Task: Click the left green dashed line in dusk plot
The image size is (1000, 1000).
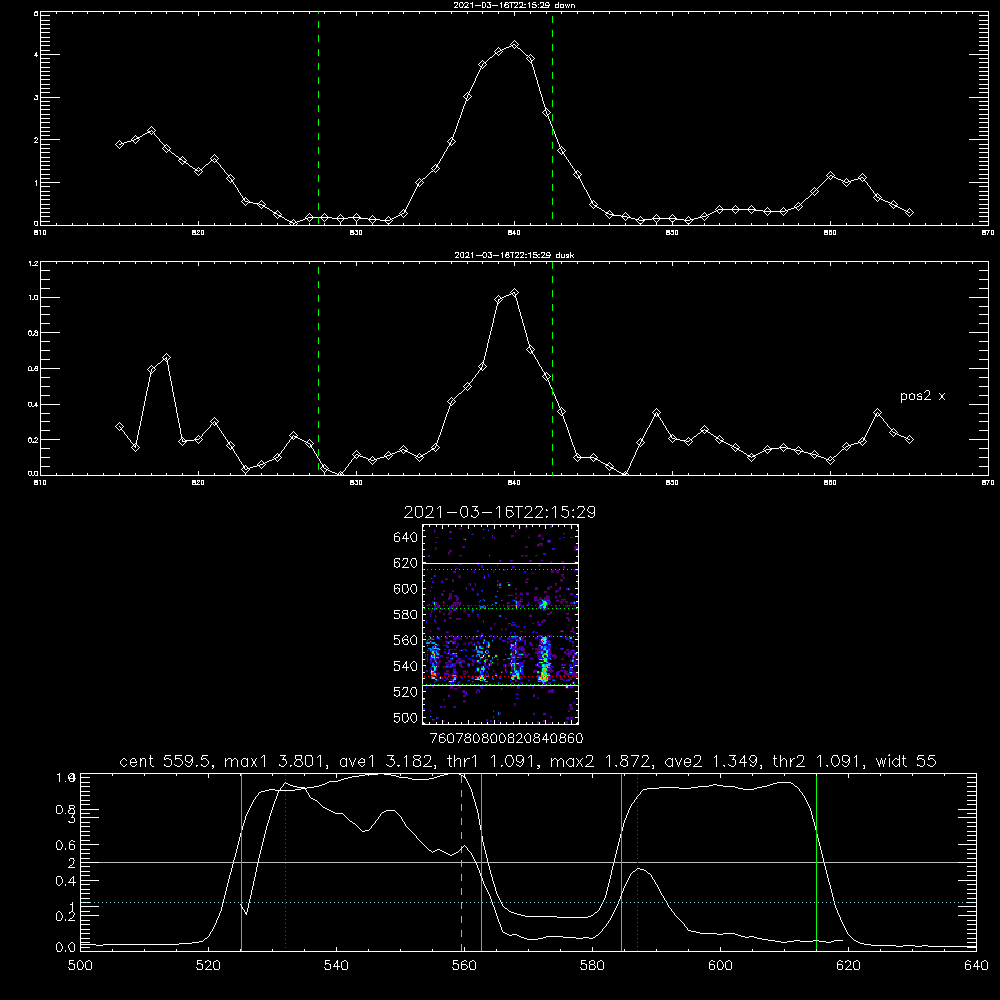Action: pos(318,368)
